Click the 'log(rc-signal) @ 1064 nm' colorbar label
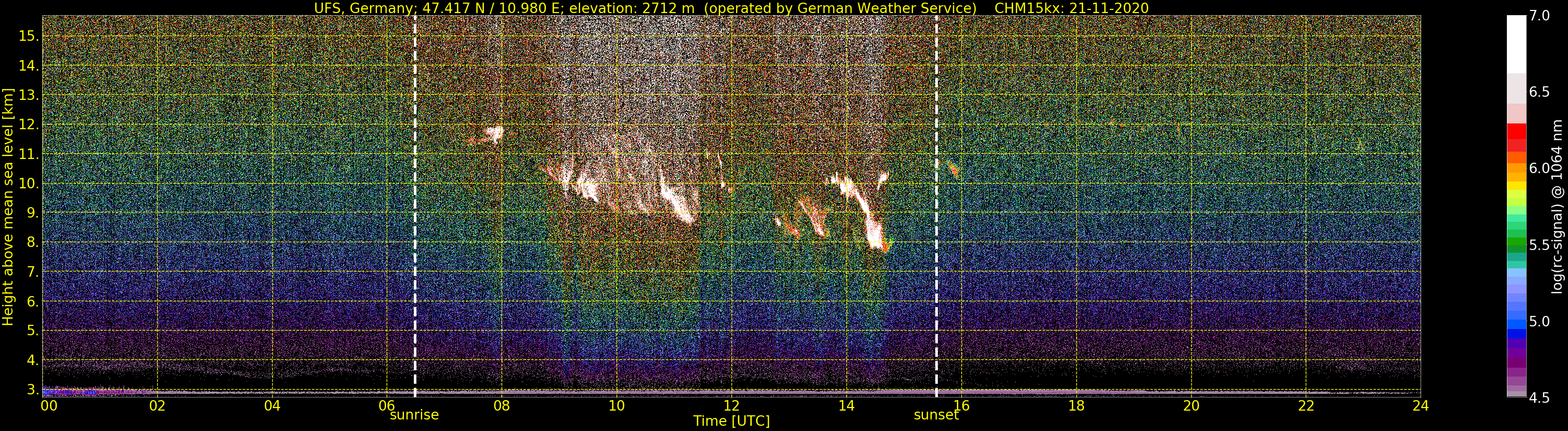 (1558, 207)
